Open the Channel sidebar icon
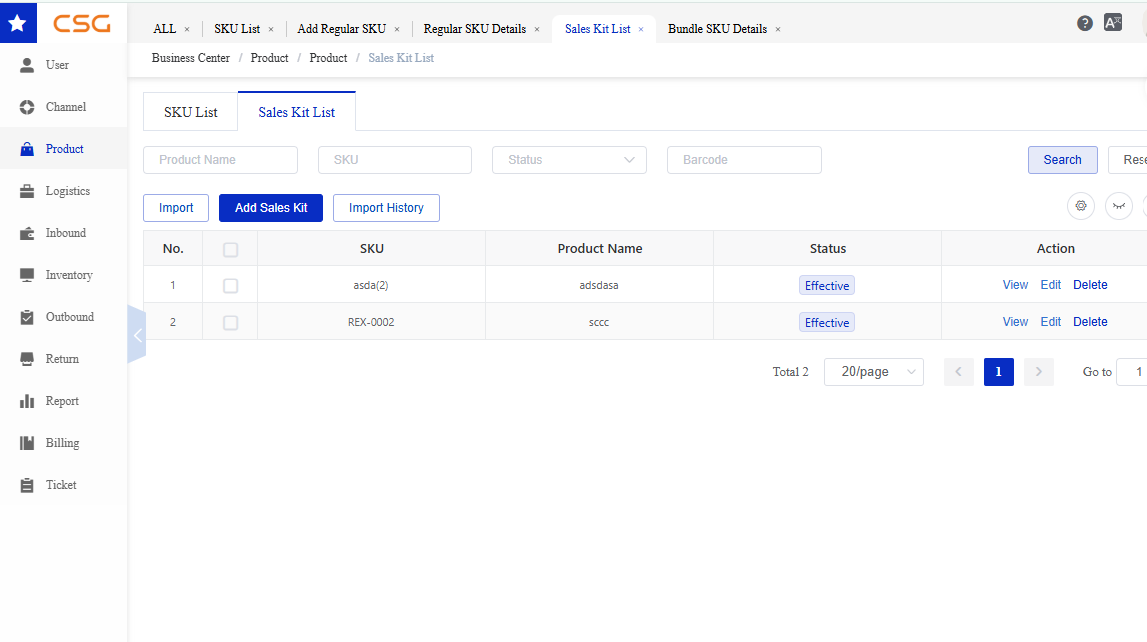This screenshot has height=642, width=1147. (27, 107)
